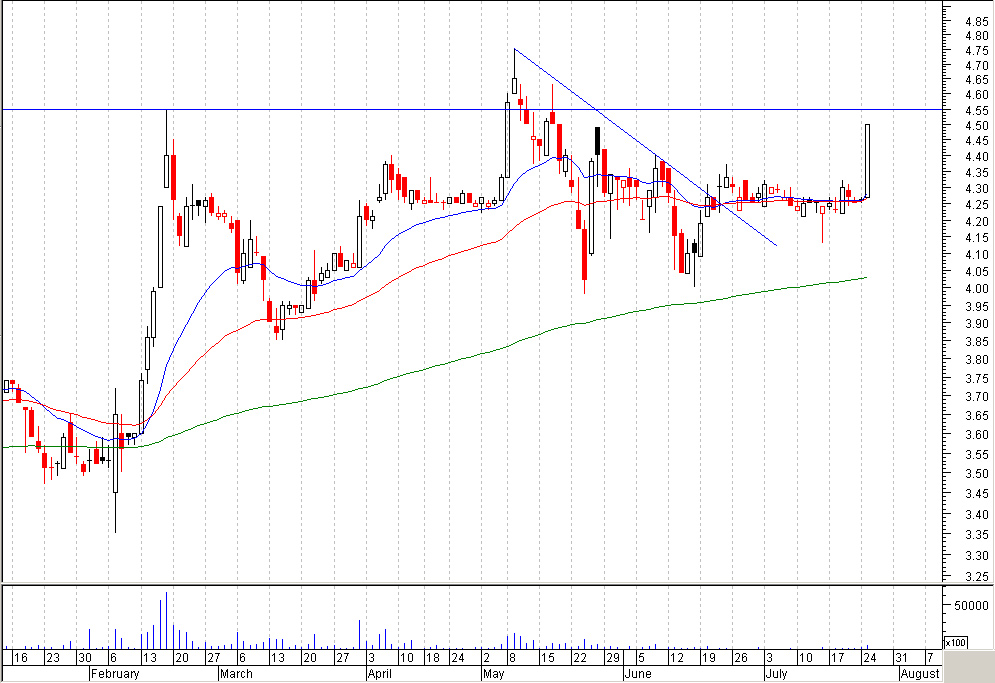Click the 4.05 price axis label

[976, 272]
